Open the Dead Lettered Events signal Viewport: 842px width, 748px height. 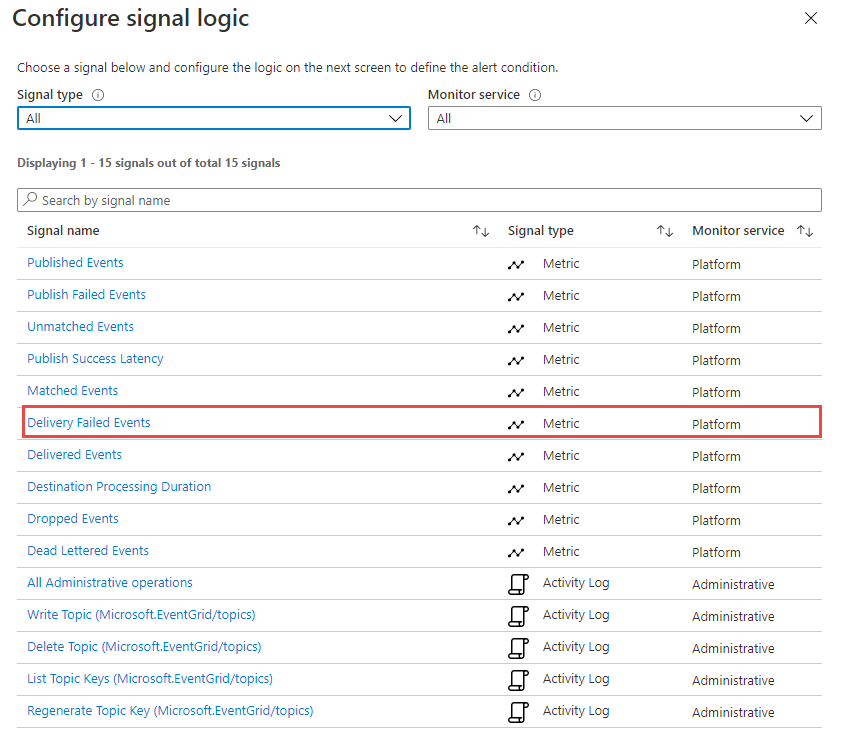point(88,550)
